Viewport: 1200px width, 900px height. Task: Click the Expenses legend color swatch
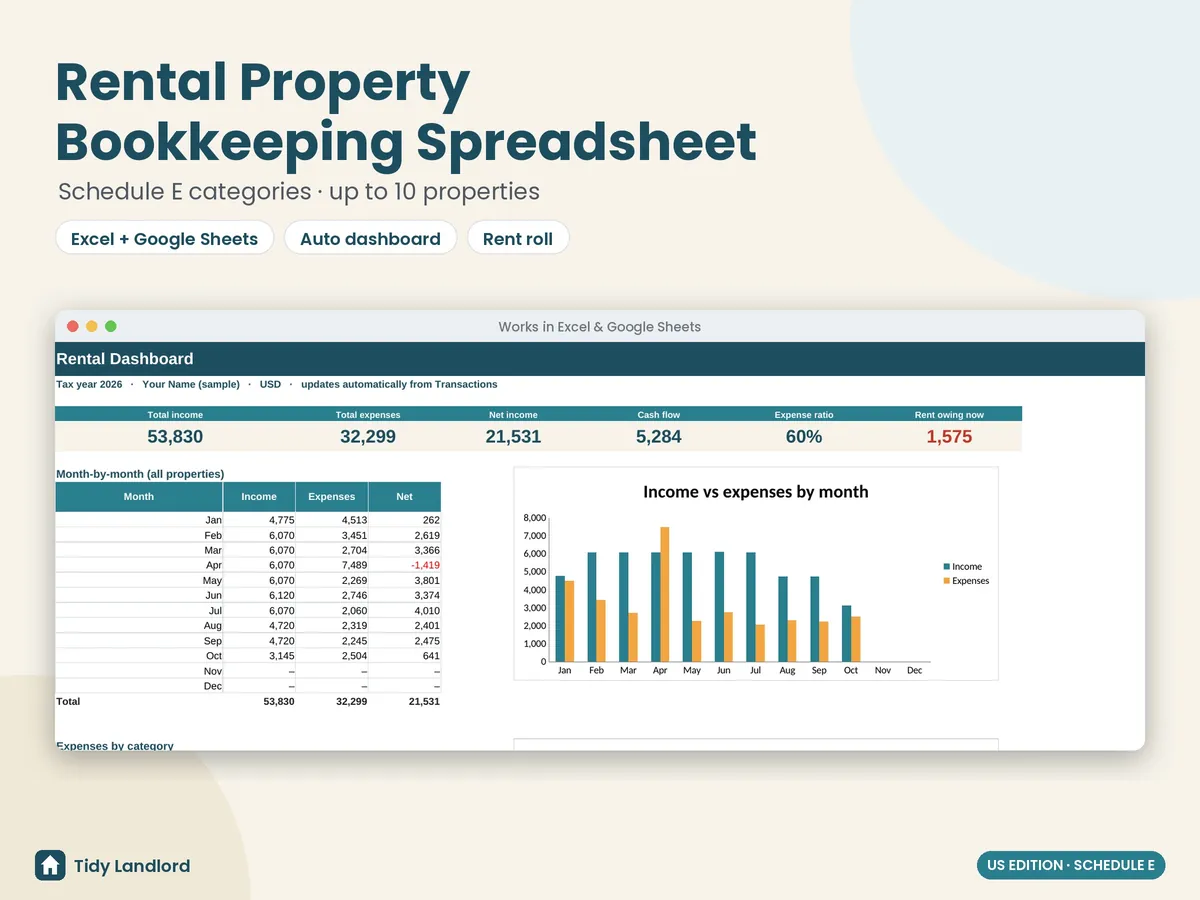(x=946, y=580)
